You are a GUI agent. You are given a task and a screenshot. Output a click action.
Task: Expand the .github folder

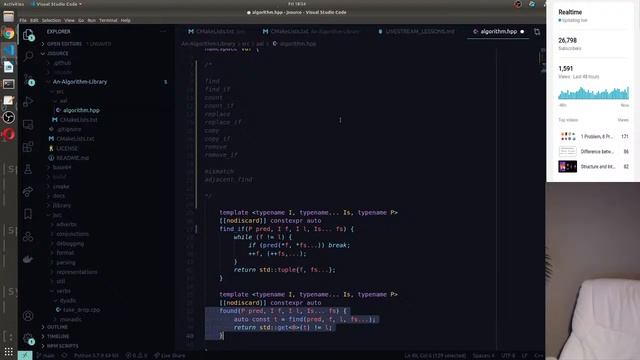click(x=62, y=63)
